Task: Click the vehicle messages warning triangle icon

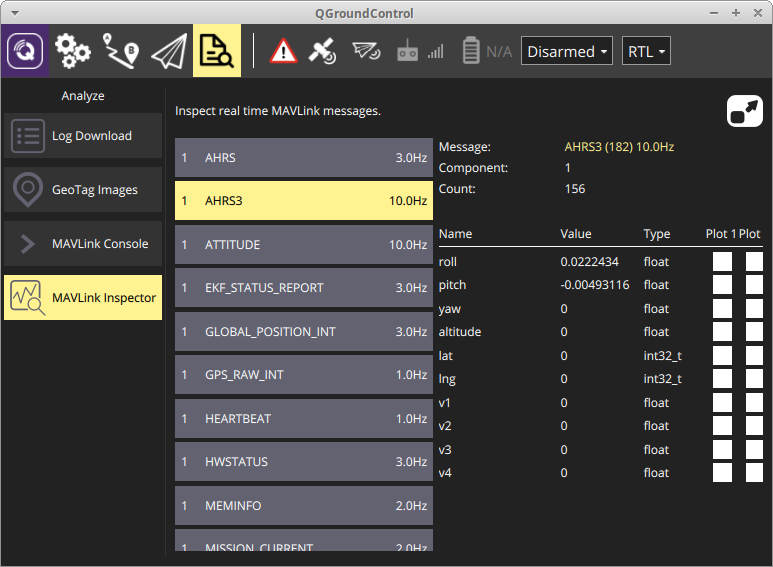Action: click(284, 51)
